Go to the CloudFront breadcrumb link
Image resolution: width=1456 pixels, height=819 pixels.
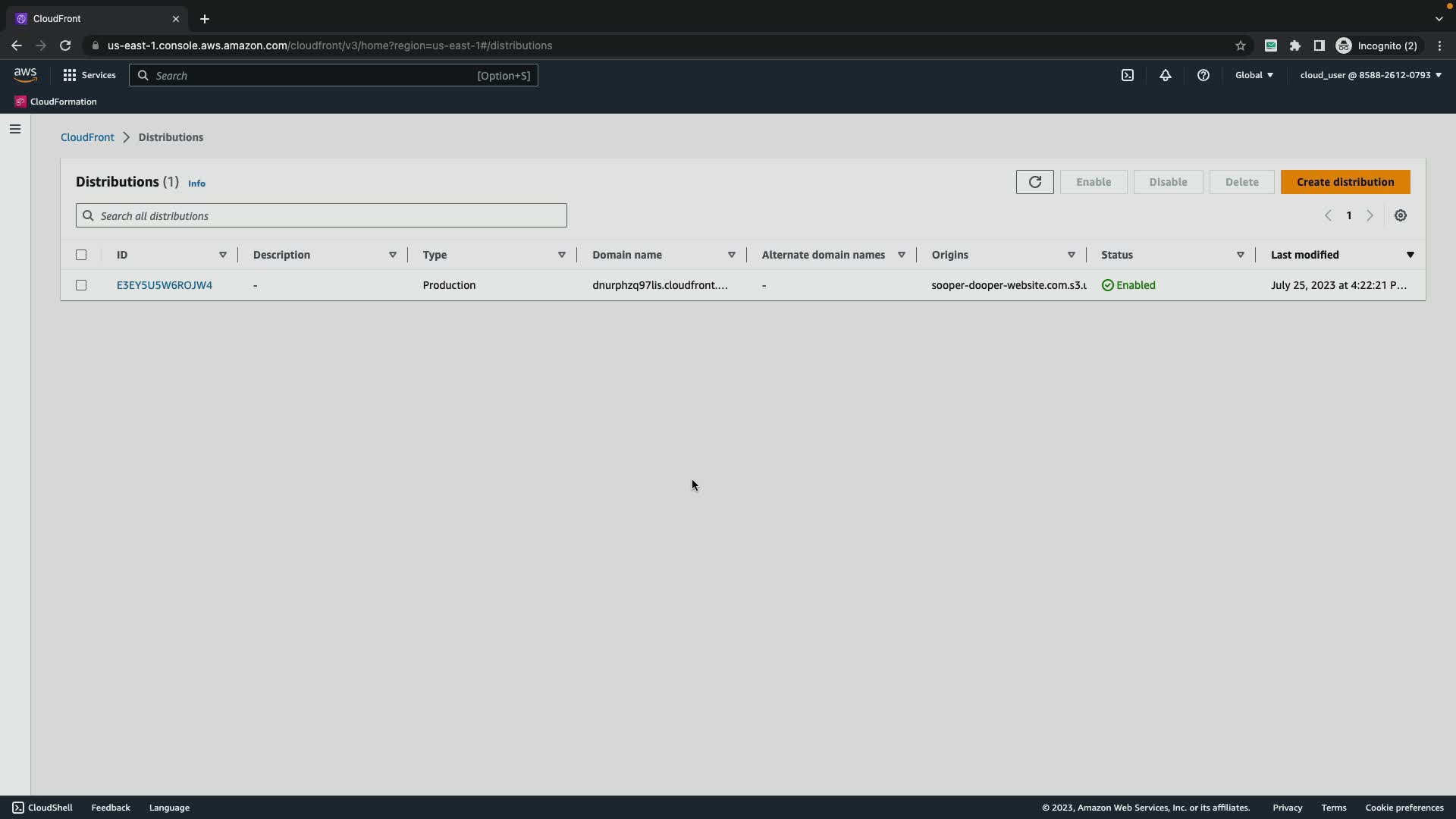pyautogui.click(x=87, y=137)
